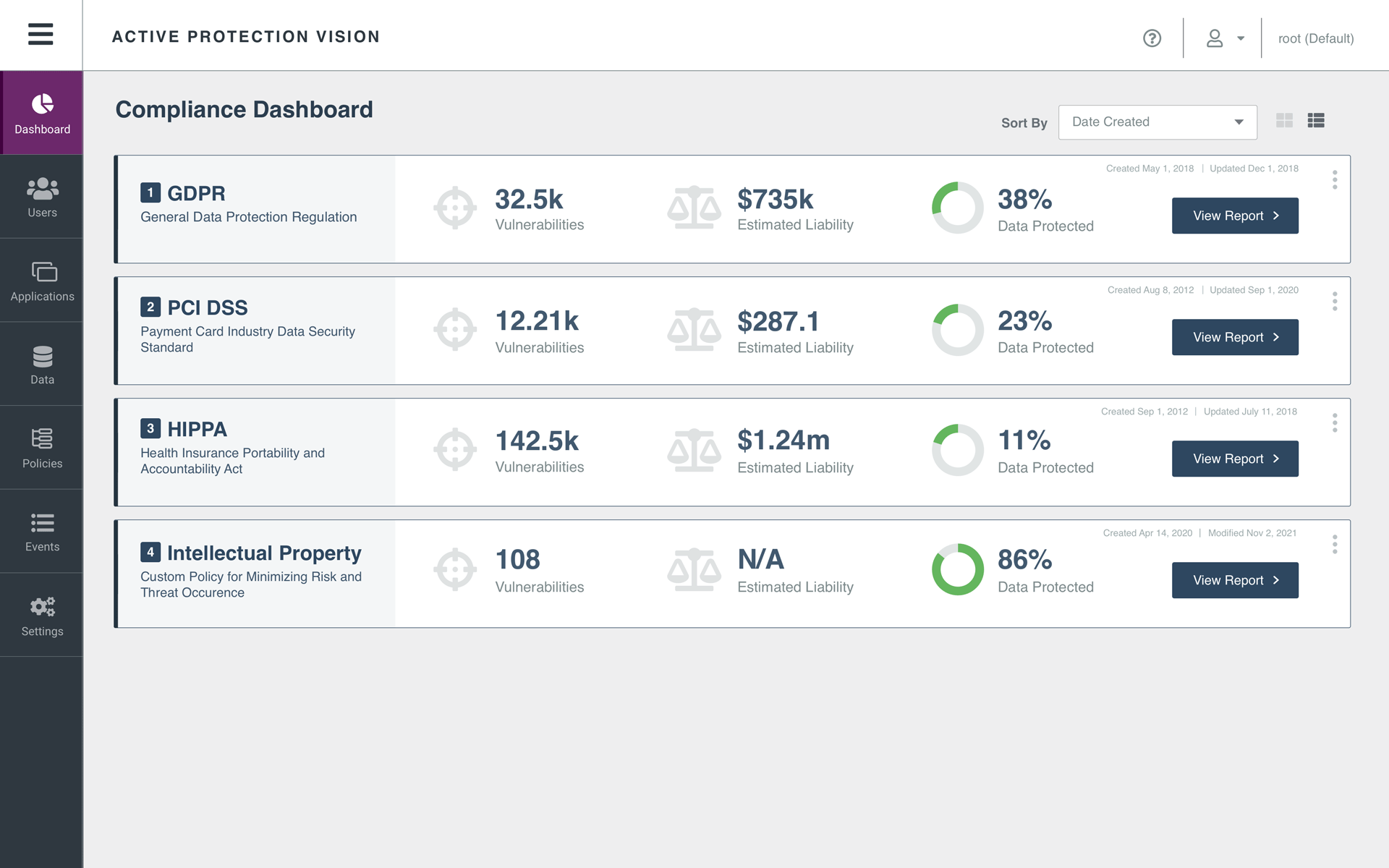Click the root (Default) account label
The image size is (1389, 868).
click(x=1316, y=38)
